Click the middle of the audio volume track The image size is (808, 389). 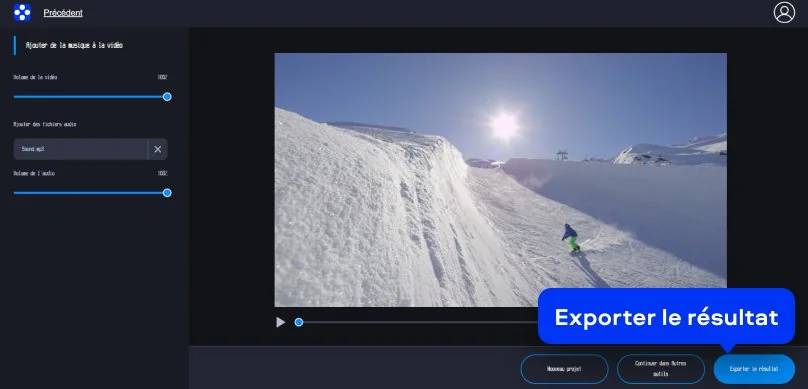[x=90, y=193]
